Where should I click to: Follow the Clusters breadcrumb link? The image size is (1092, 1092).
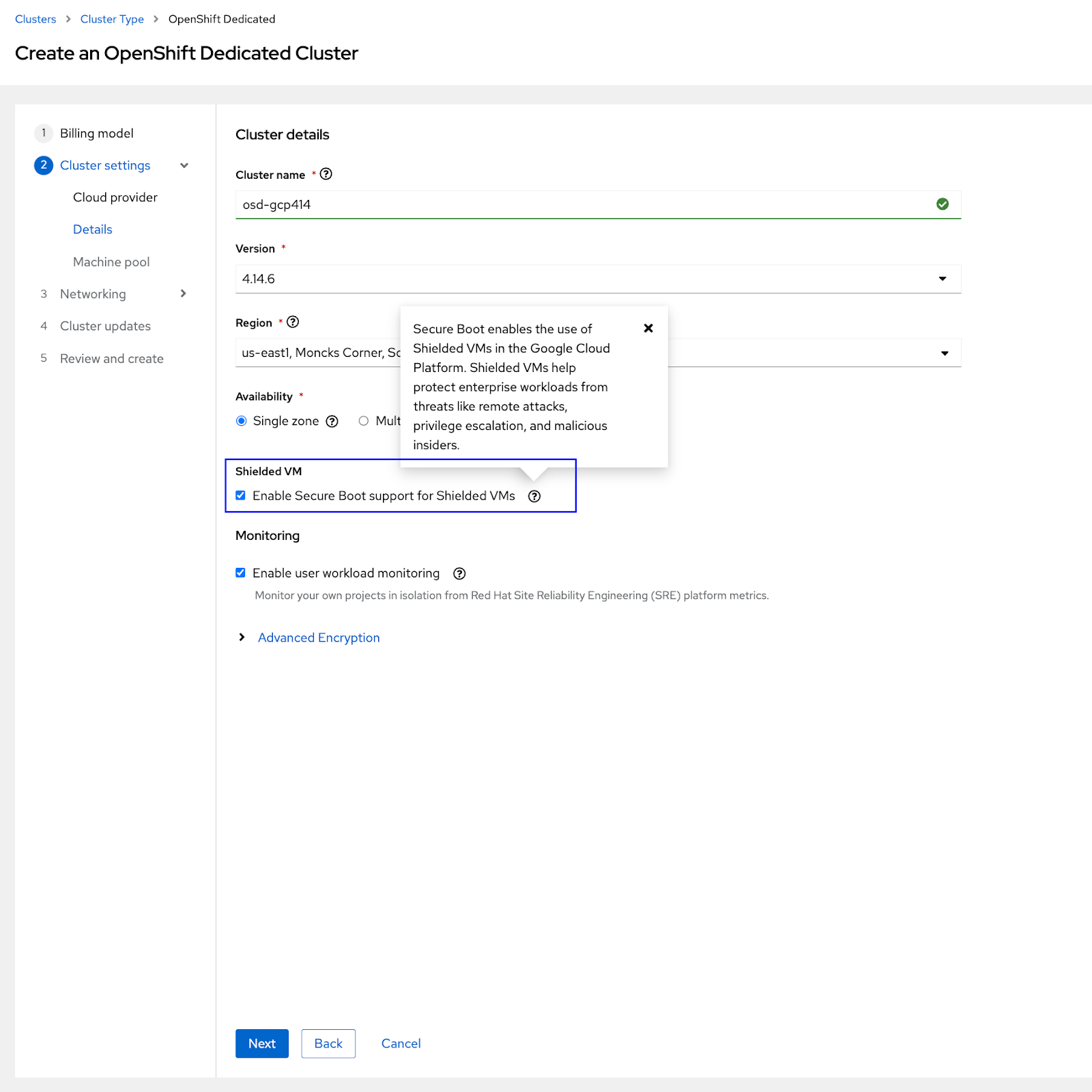(35, 18)
